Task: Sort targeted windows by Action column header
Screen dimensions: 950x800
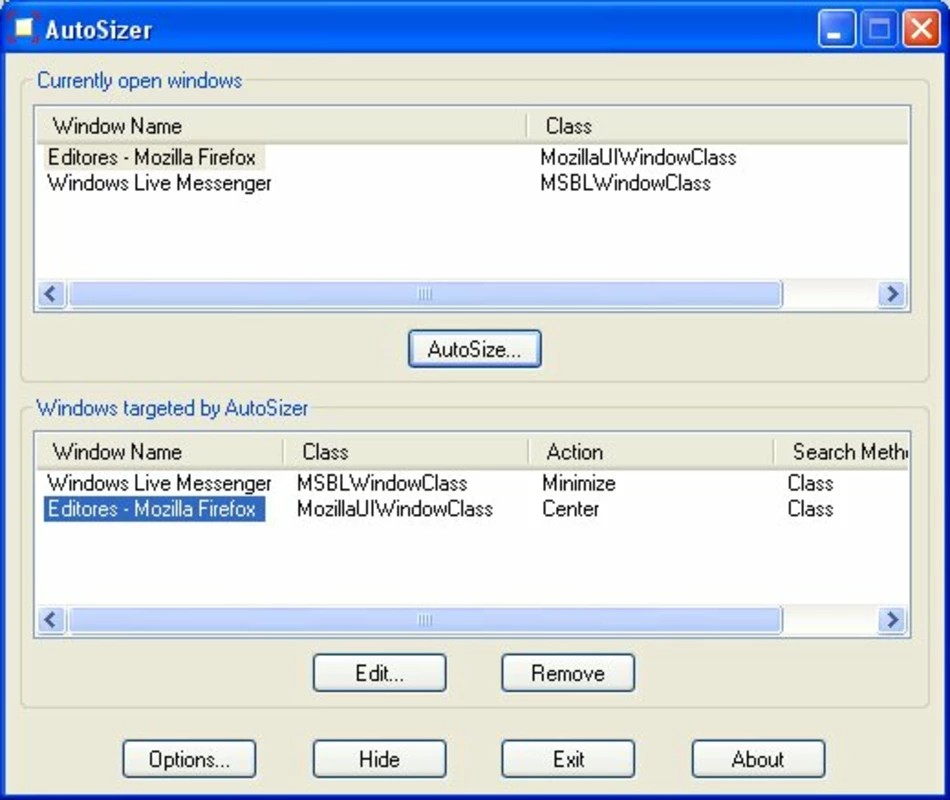Action: pos(651,452)
